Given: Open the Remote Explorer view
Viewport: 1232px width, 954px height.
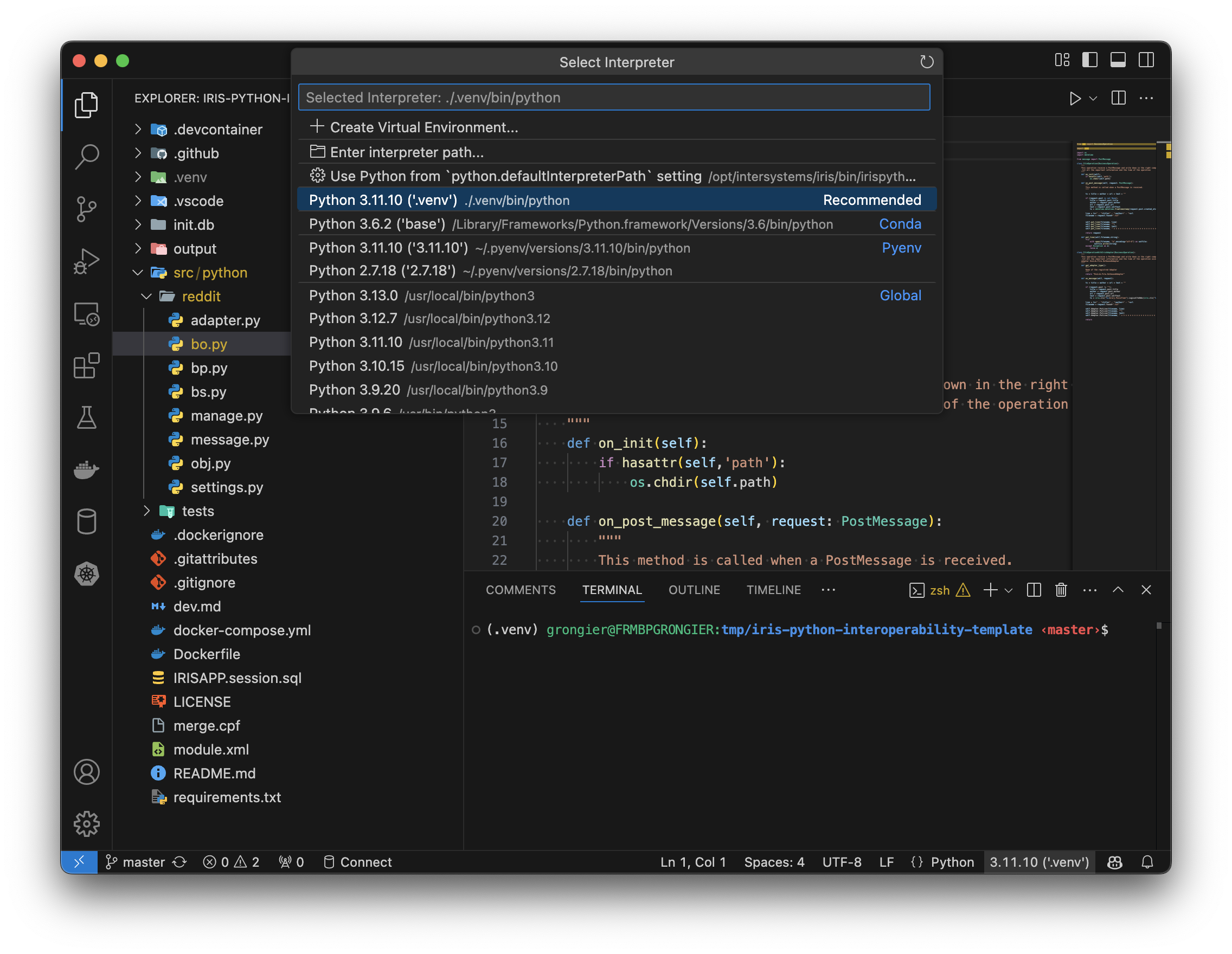Looking at the screenshot, I should pos(86,314).
